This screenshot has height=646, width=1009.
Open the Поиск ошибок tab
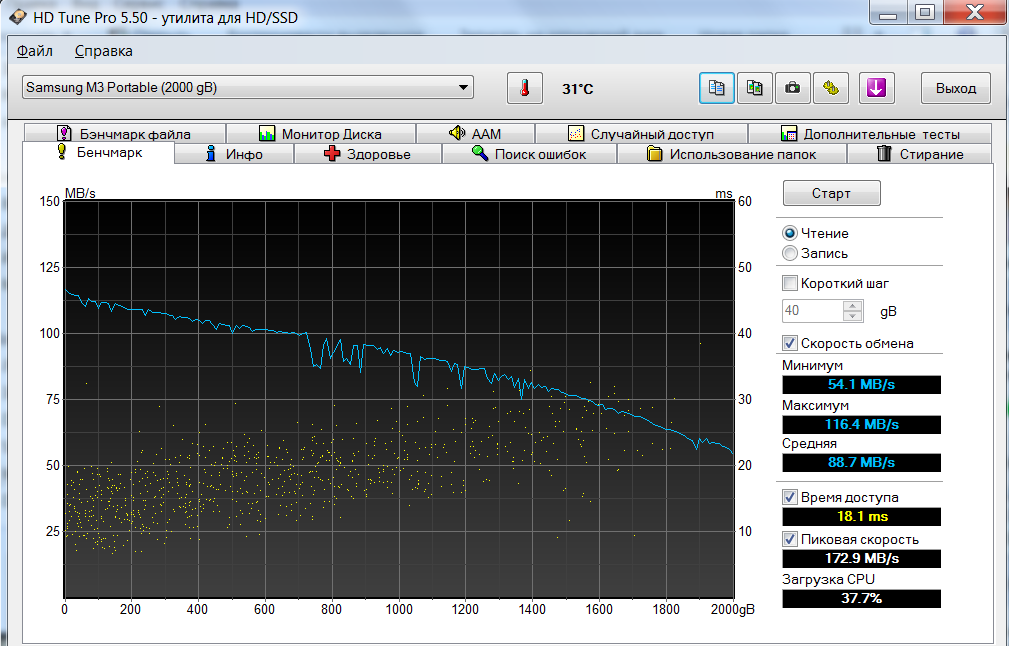click(530, 154)
